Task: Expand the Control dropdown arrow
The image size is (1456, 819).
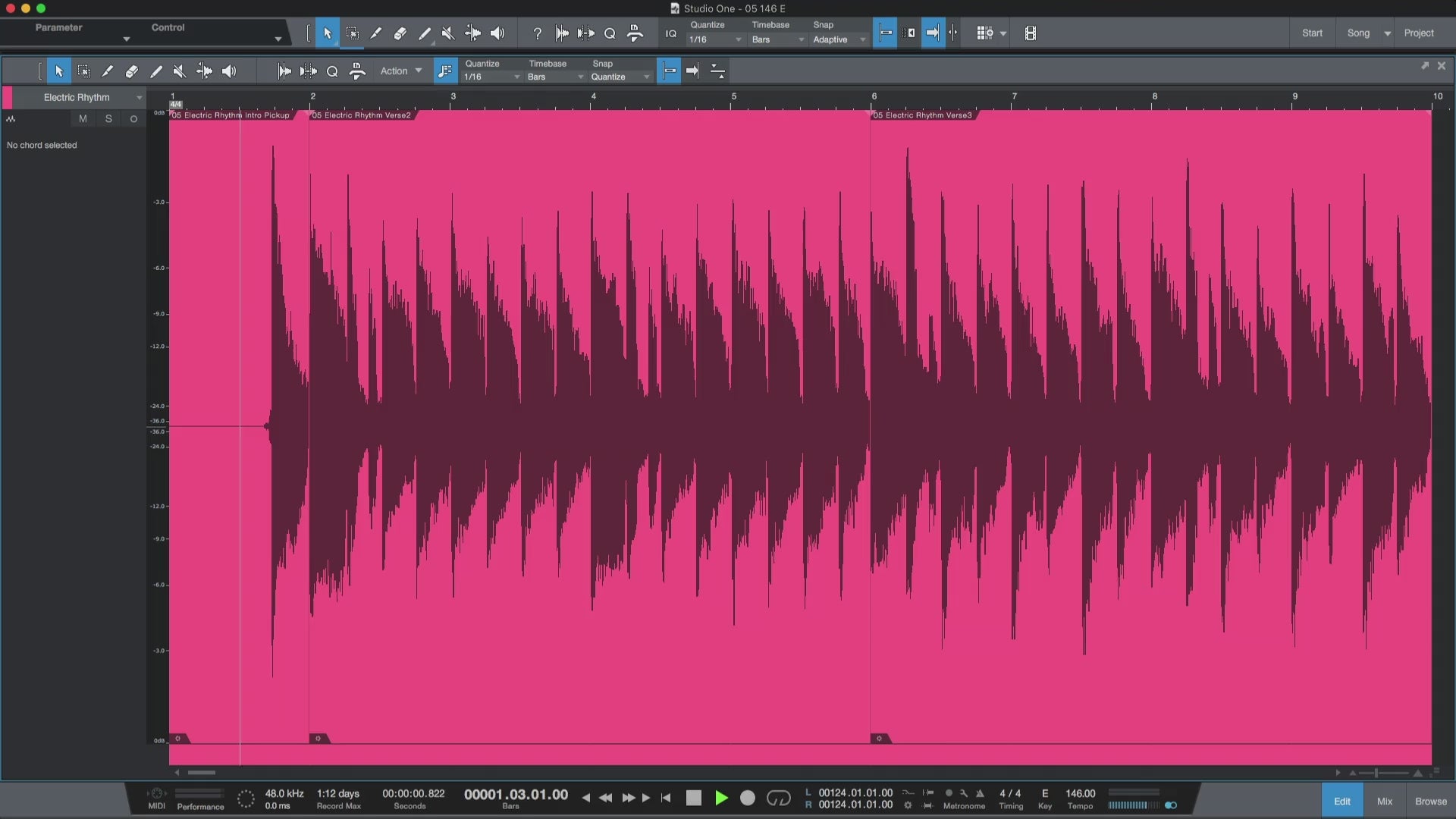Action: 278,39
